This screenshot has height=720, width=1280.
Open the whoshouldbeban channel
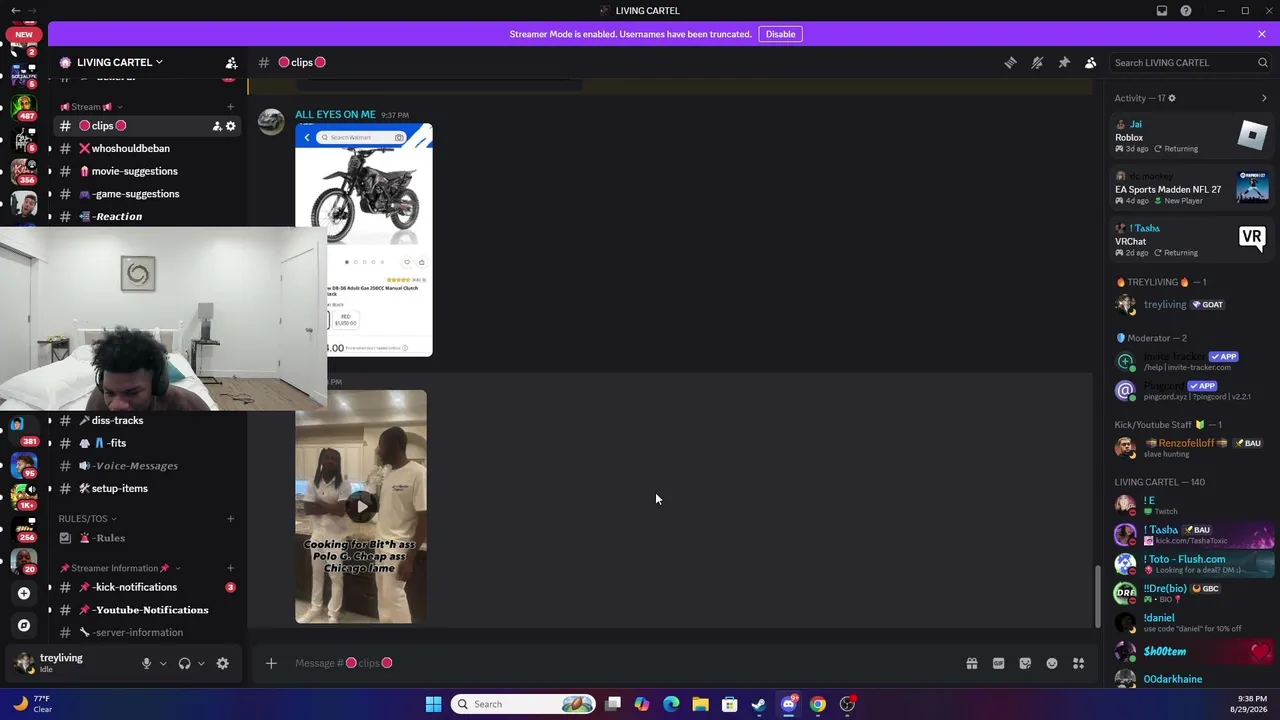pos(146,148)
